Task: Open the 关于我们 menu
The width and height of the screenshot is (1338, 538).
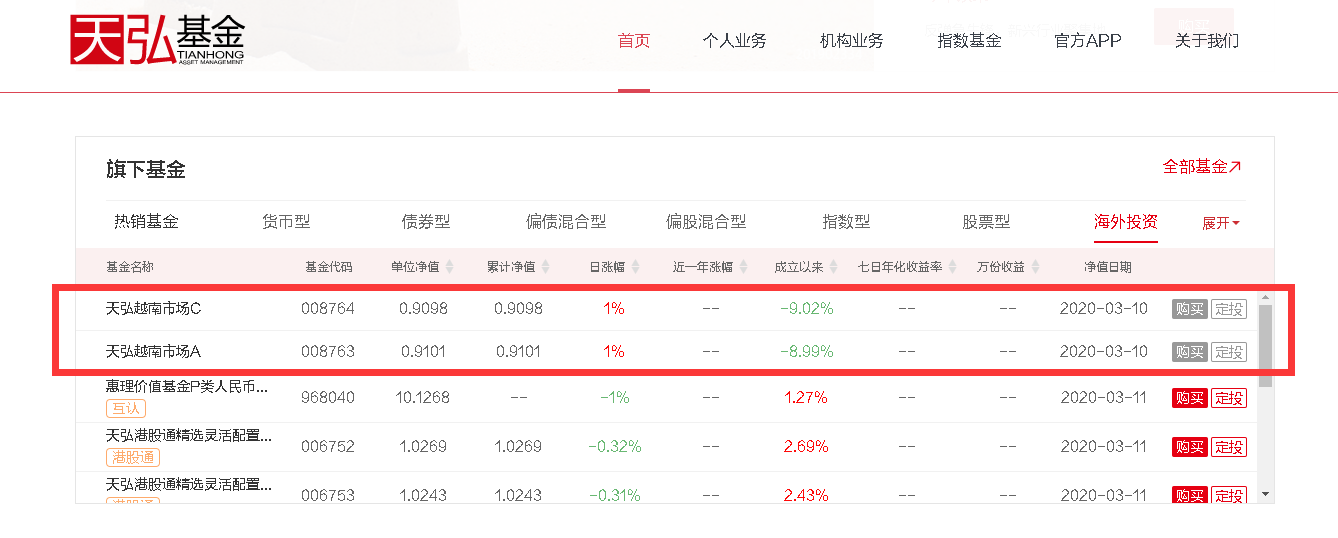Action: [x=1207, y=41]
